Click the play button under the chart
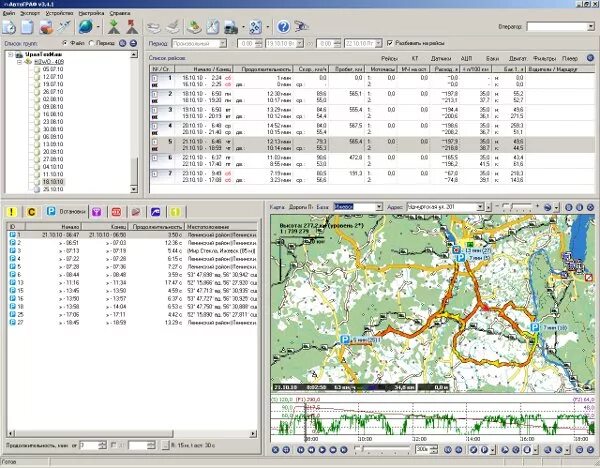The height and width of the screenshot is (468, 600). (322, 450)
